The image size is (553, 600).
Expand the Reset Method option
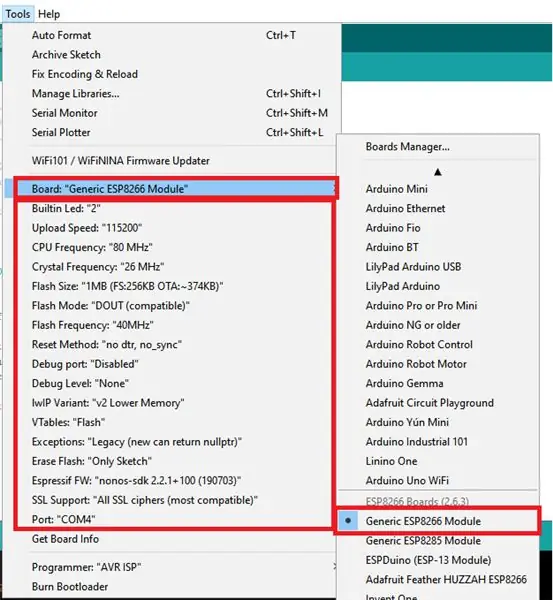(x=172, y=345)
